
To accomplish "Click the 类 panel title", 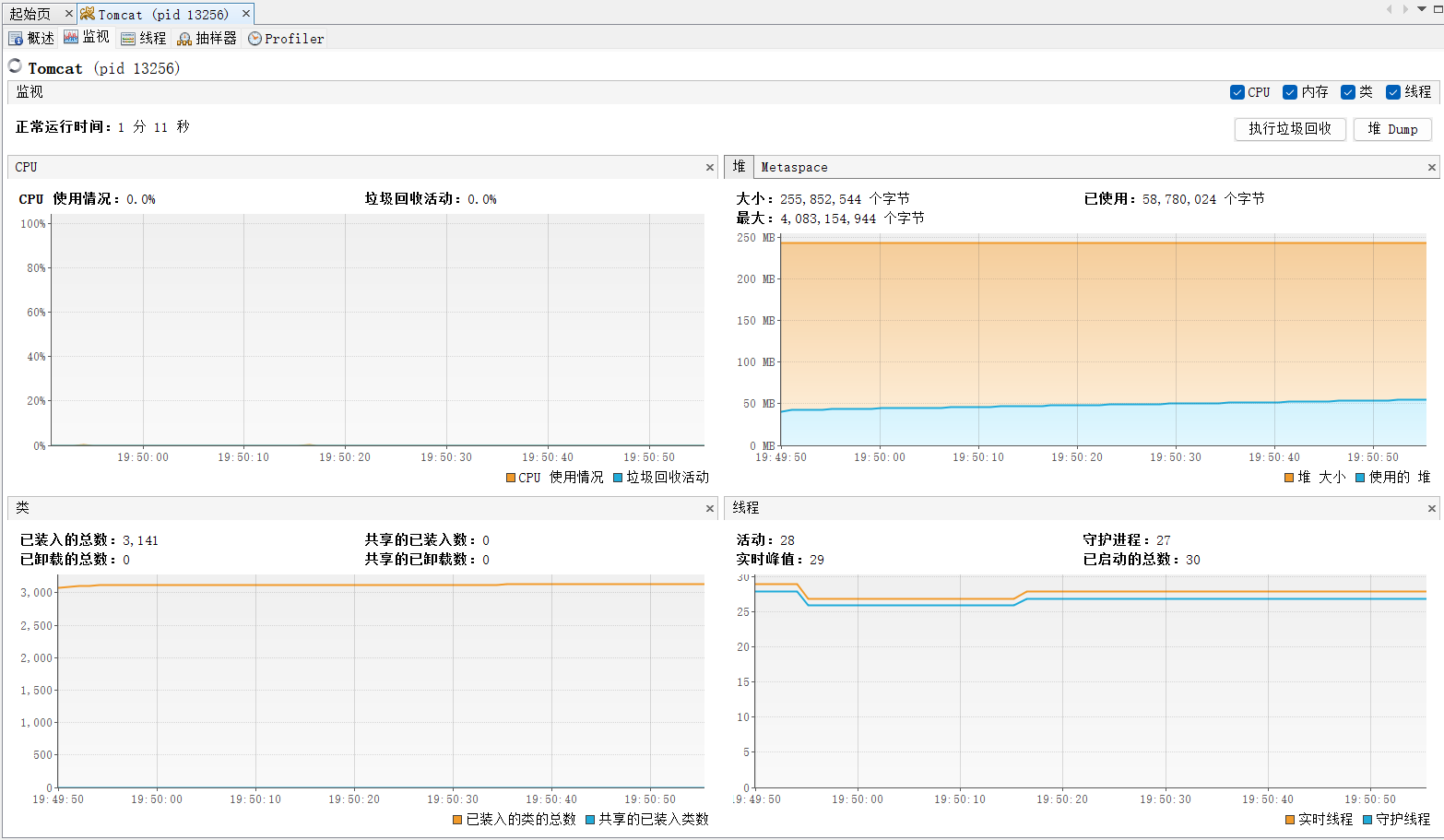I will click(22, 508).
